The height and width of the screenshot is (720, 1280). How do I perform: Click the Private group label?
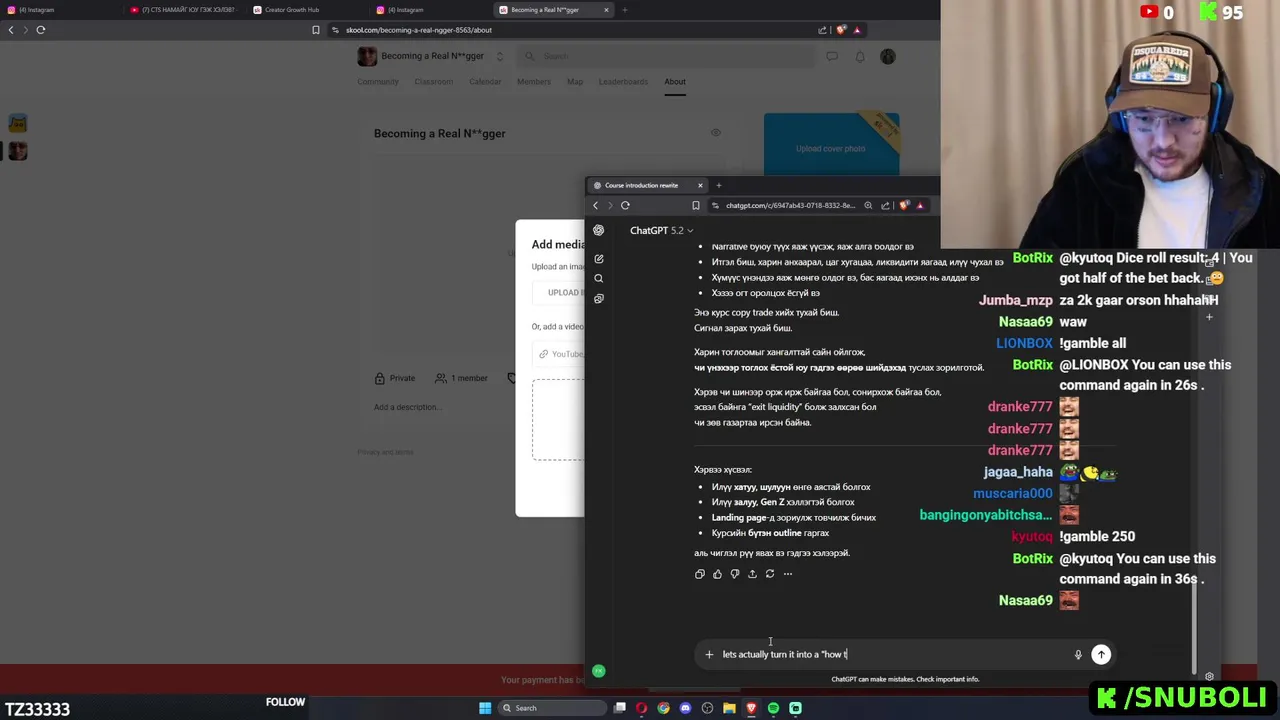point(394,378)
